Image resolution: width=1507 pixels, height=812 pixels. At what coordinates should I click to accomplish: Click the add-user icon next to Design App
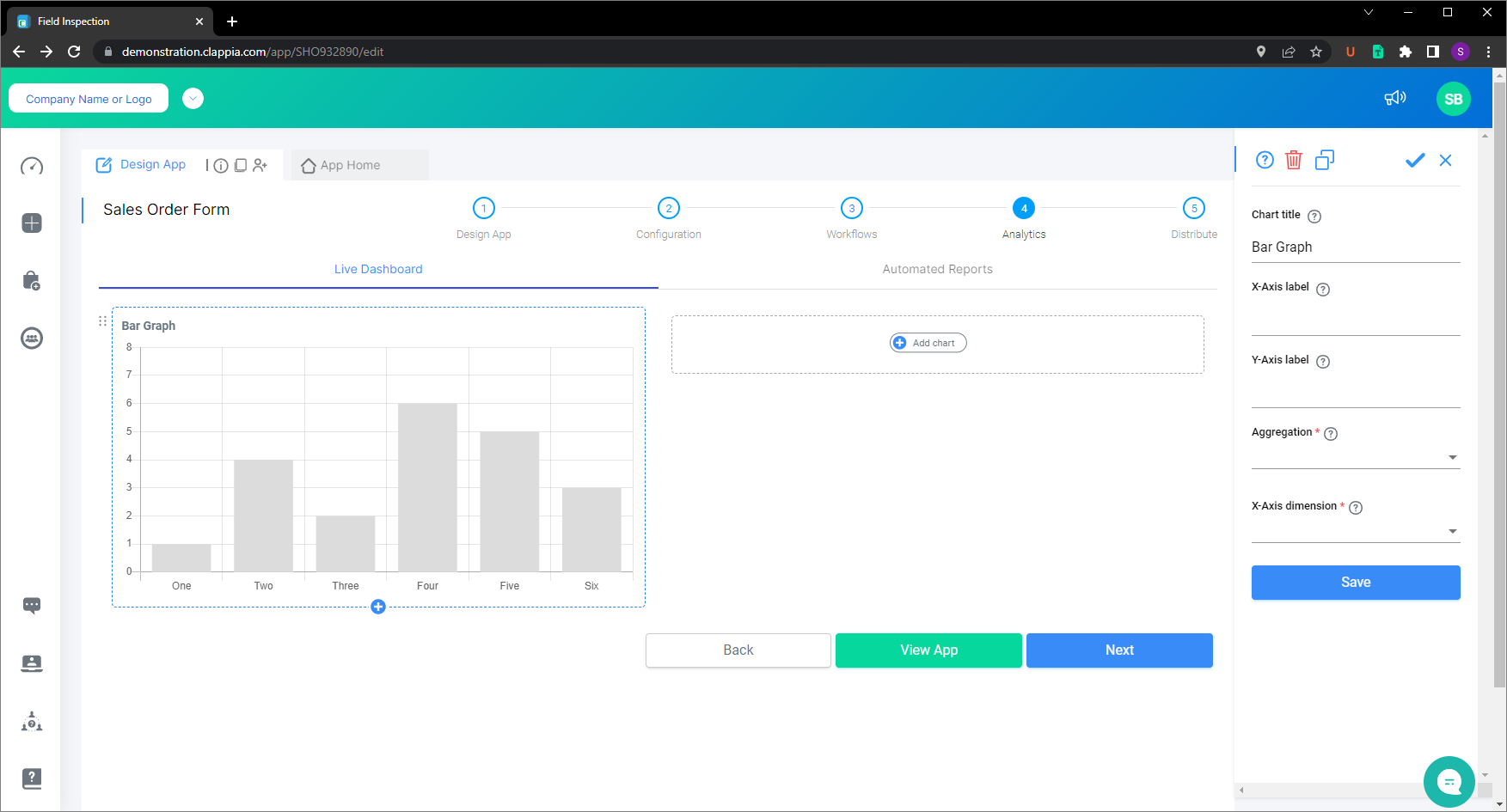point(260,165)
